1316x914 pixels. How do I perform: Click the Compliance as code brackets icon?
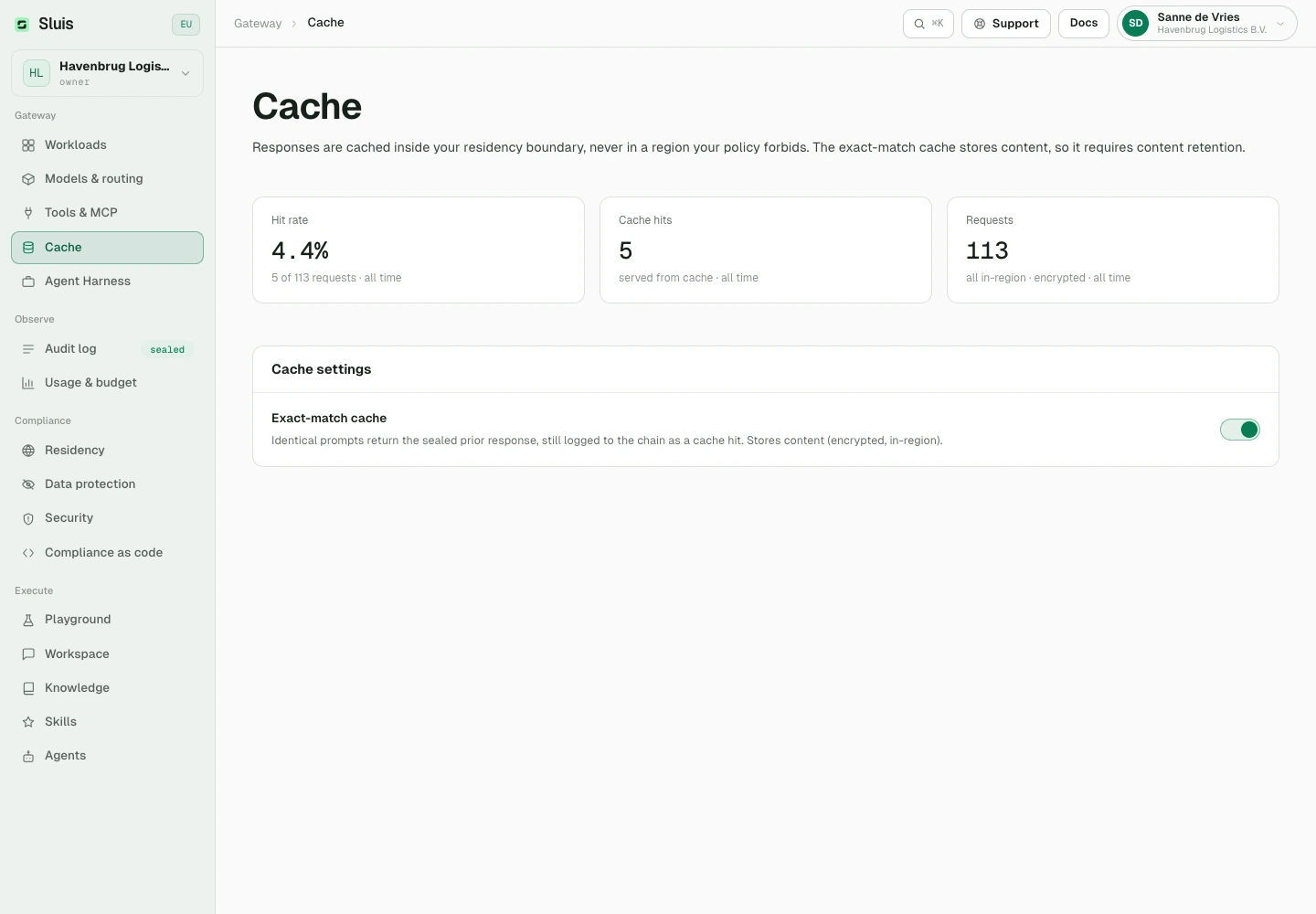pos(28,553)
